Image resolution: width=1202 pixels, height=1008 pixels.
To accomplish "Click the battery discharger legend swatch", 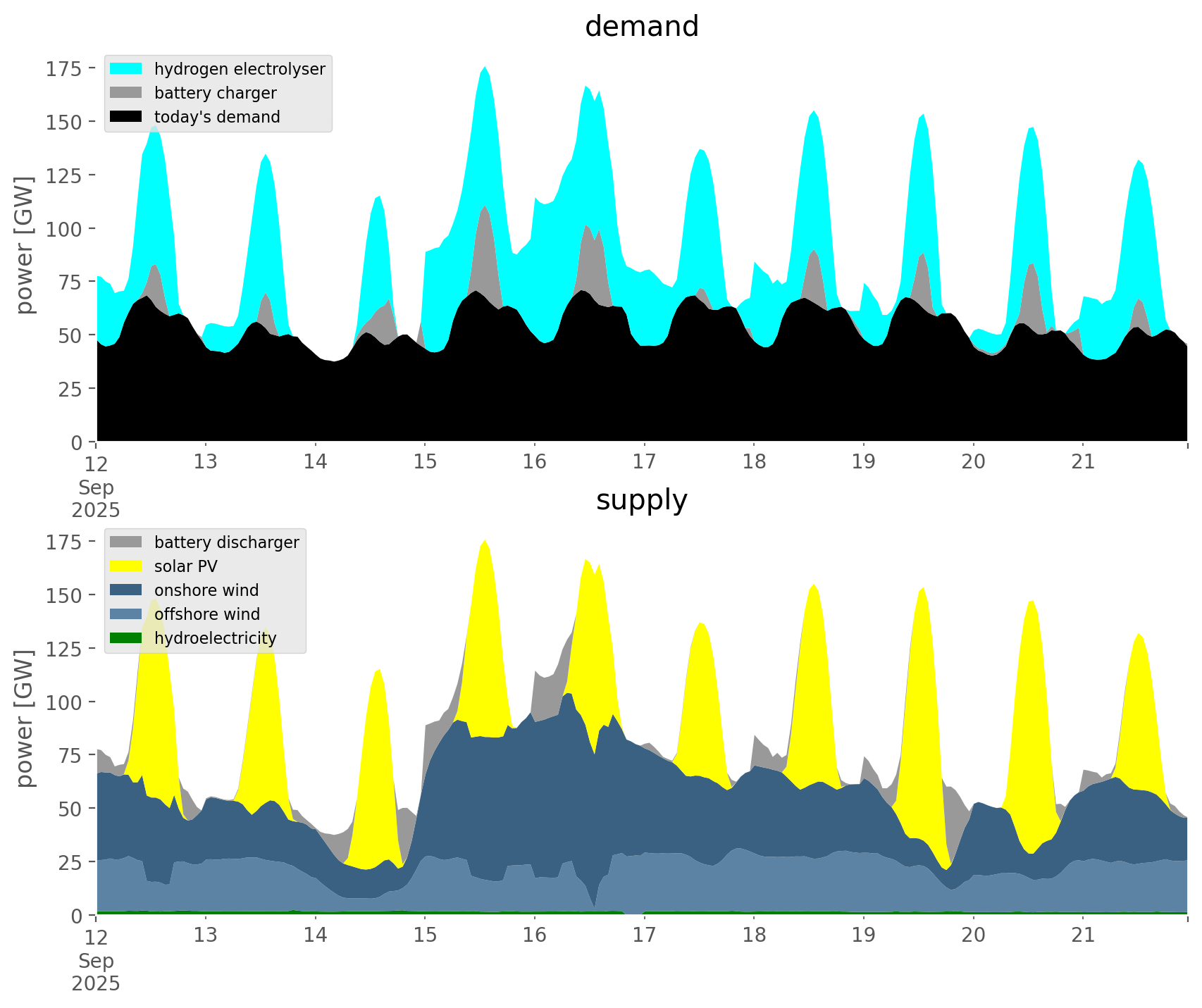I will [126, 542].
